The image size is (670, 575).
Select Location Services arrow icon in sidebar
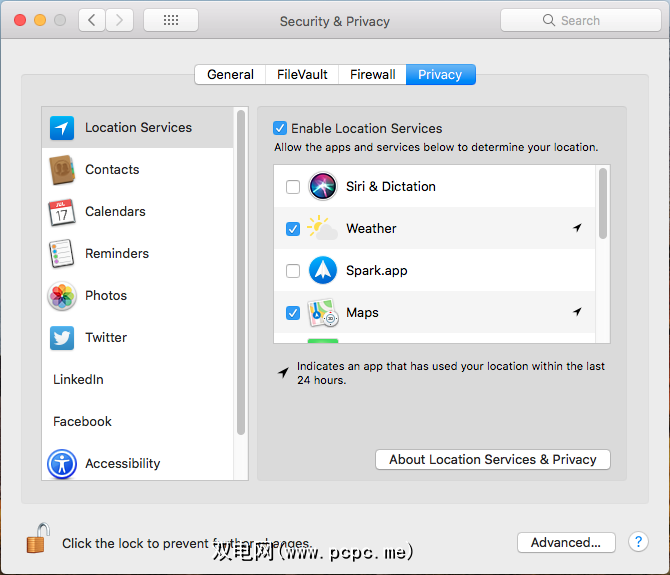click(x=62, y=128)
